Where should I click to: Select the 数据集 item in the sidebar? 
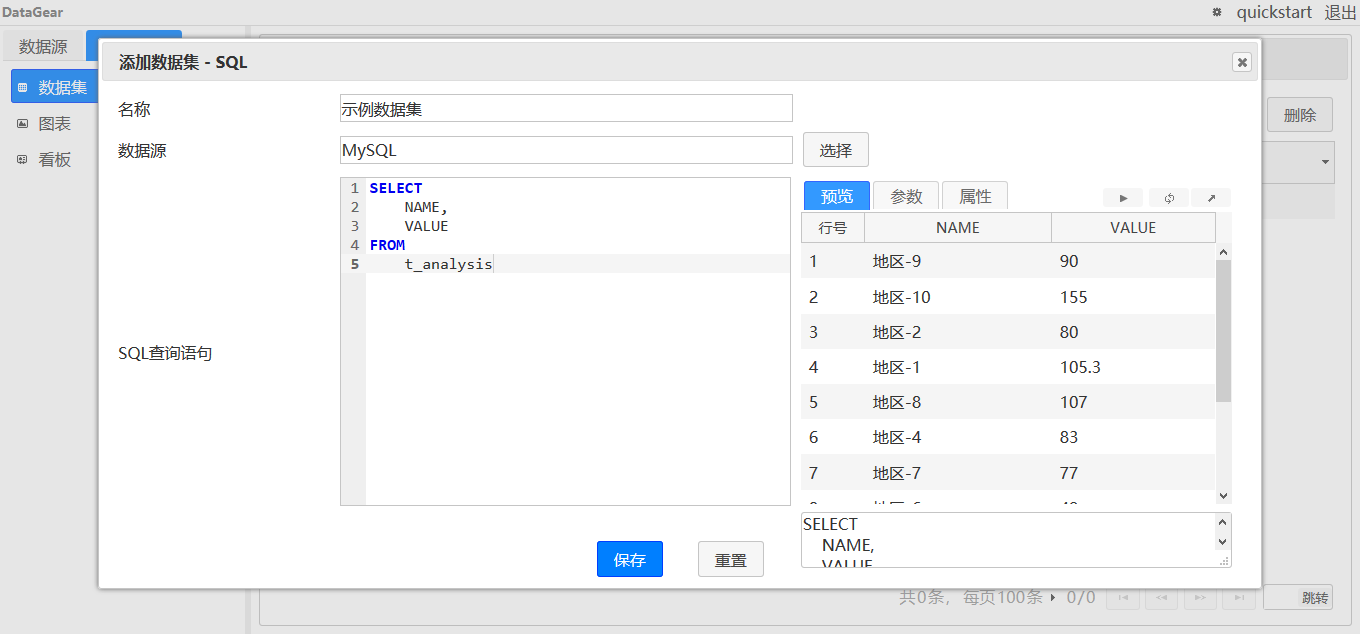pyautogui.click(x=55, y=86)
